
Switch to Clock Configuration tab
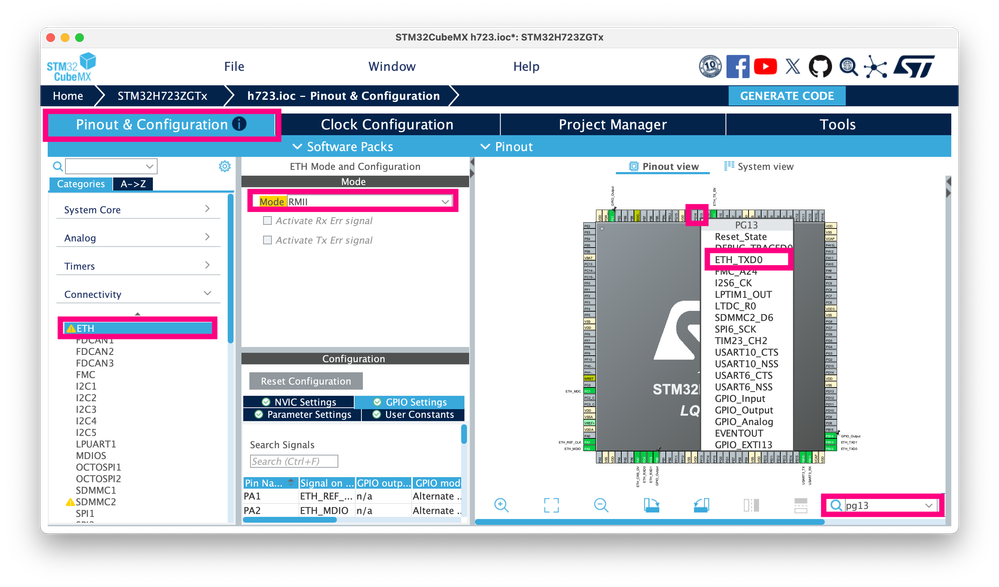[387, 124]
